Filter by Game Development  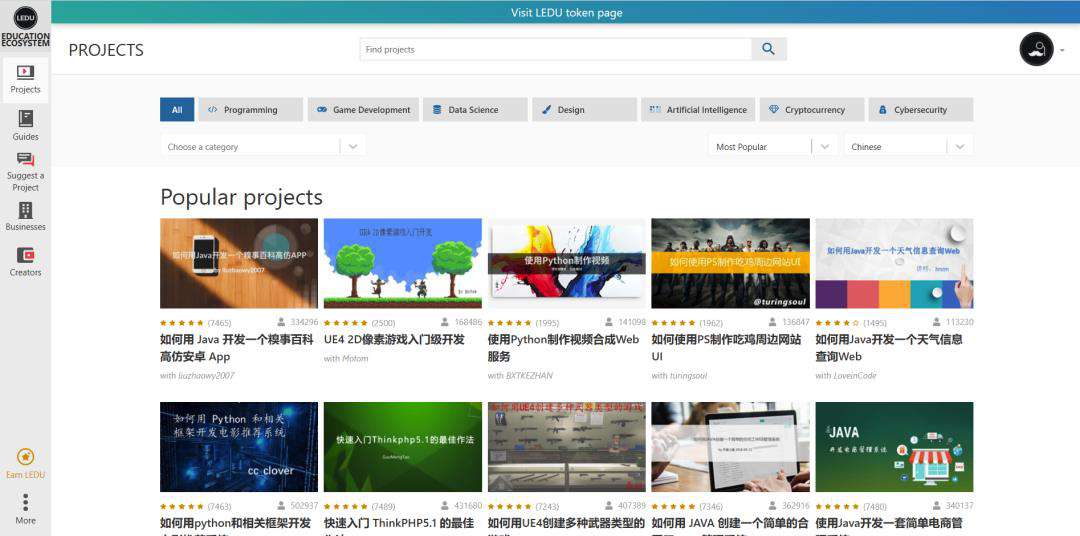click(x=363, y=110)
